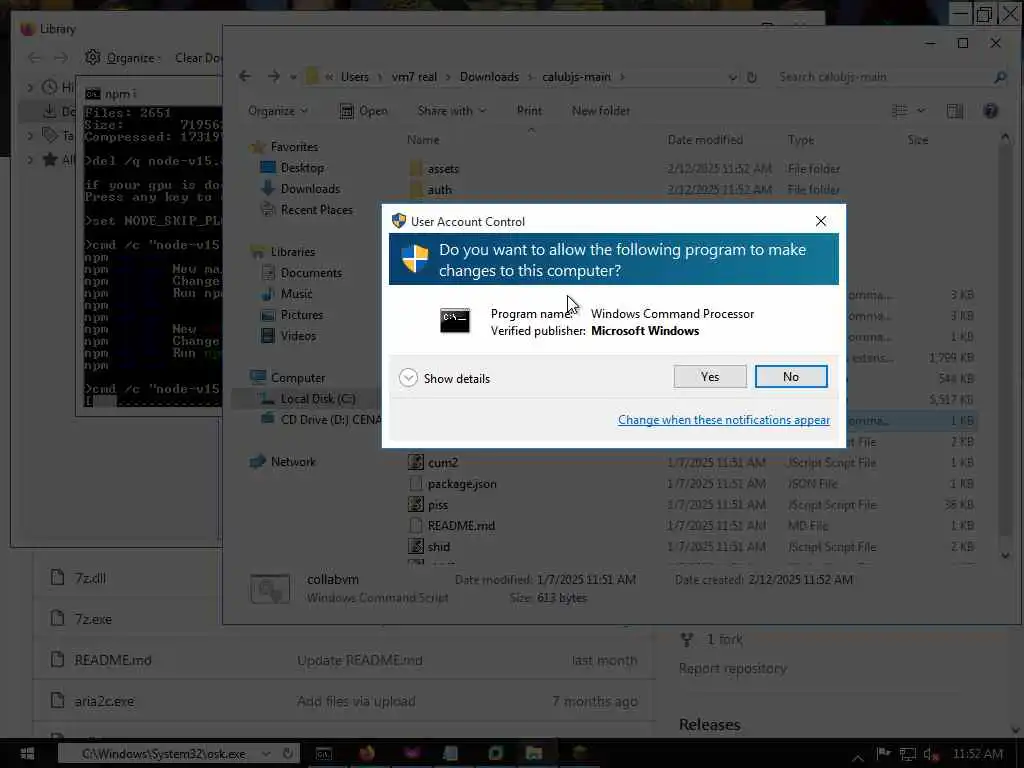Click the Firefox taskbar icon

368,754
